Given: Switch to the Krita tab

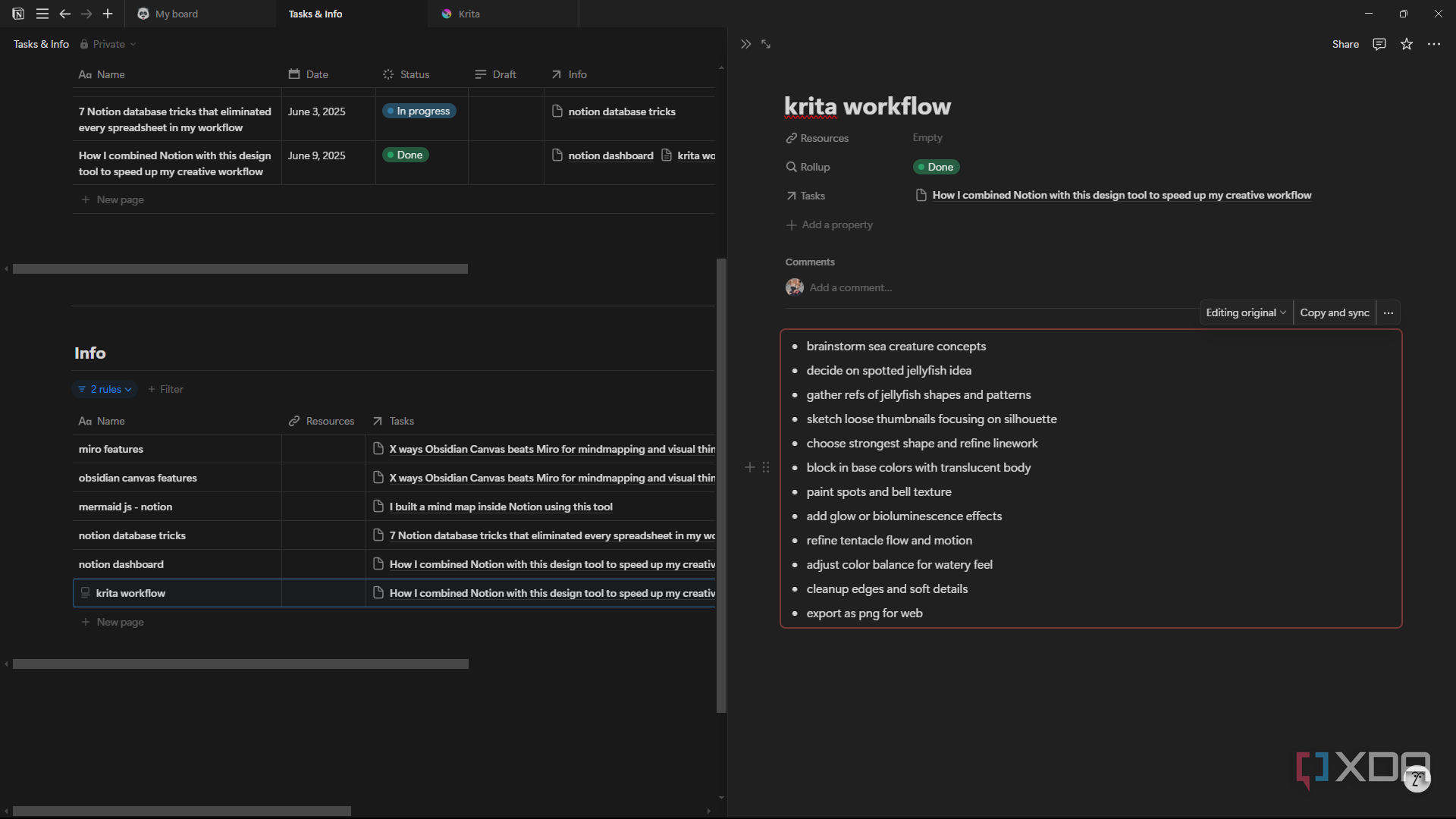Looking at the screenshot, I should click(504, 14).
